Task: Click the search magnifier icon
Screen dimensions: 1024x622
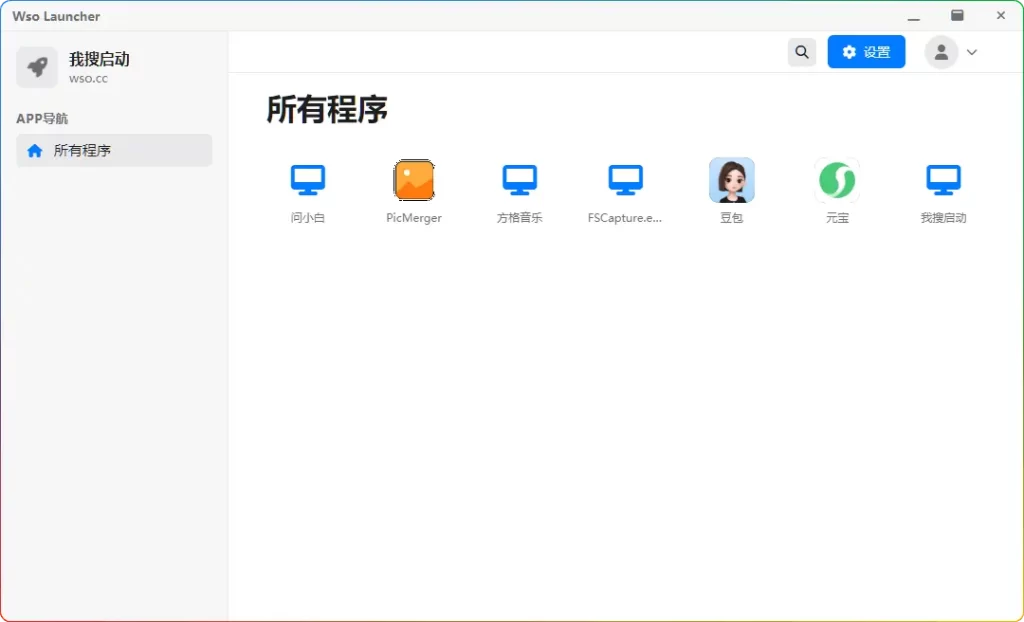Action: click(802, 52)
